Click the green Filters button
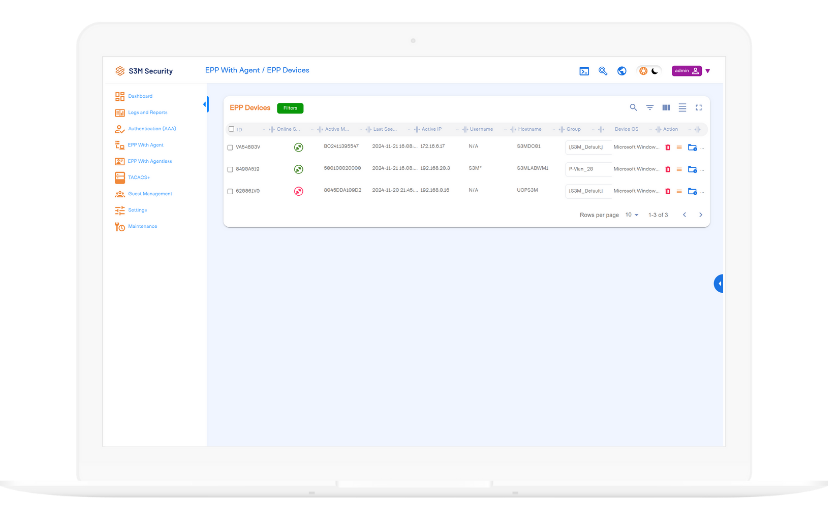Screen dimensions: 828x521 click(290, 108)
